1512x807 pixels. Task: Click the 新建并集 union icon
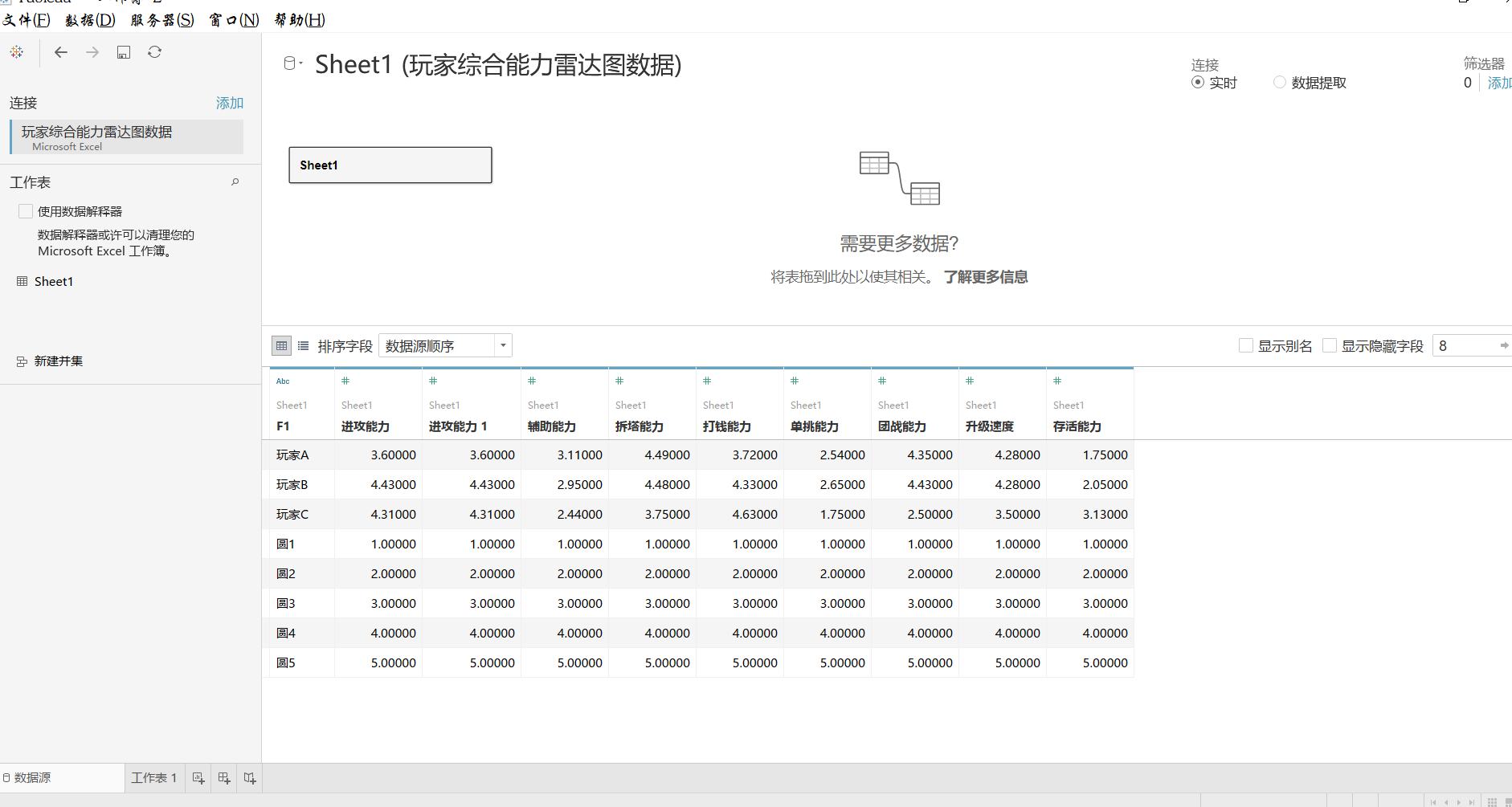[22, 362]
